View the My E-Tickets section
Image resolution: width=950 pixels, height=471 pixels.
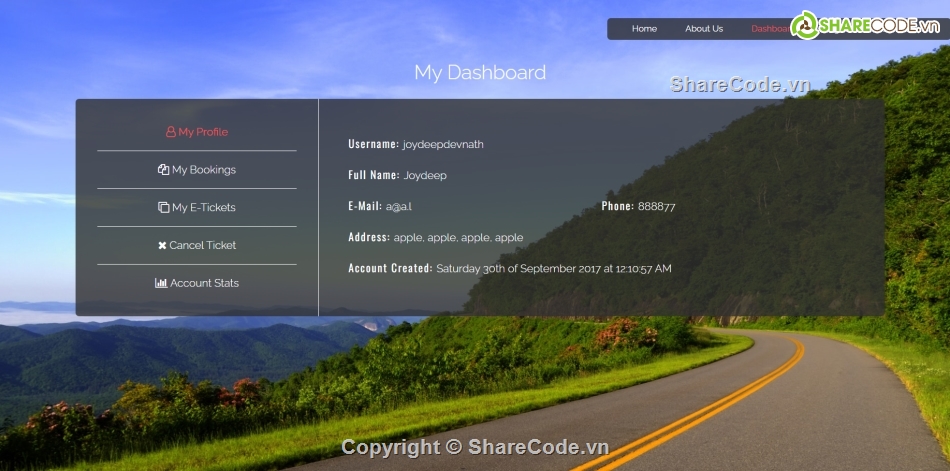[x=204, y=208]
